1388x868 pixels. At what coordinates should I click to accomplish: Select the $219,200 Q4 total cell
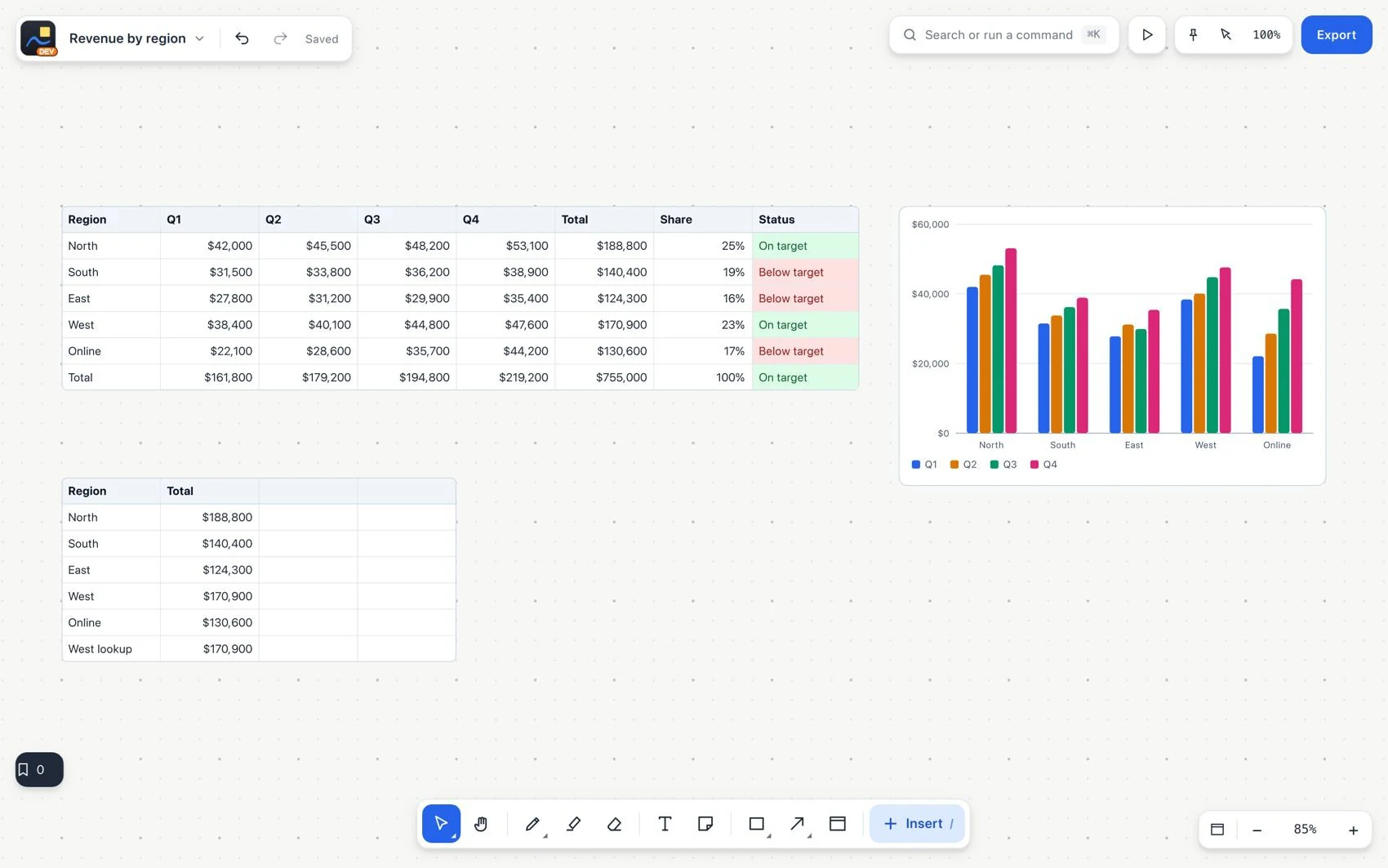(505, 377)
